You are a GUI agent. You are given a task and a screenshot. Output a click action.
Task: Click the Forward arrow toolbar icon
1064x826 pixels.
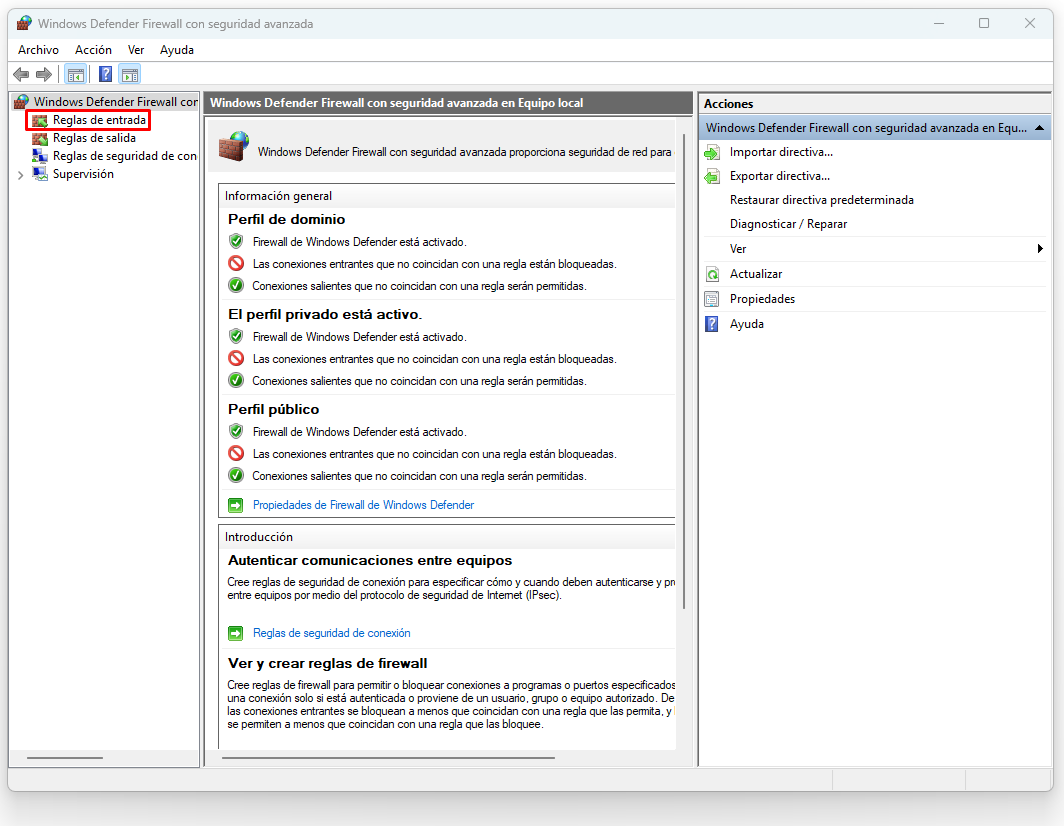pyautogui.click(x=44, y=74)
